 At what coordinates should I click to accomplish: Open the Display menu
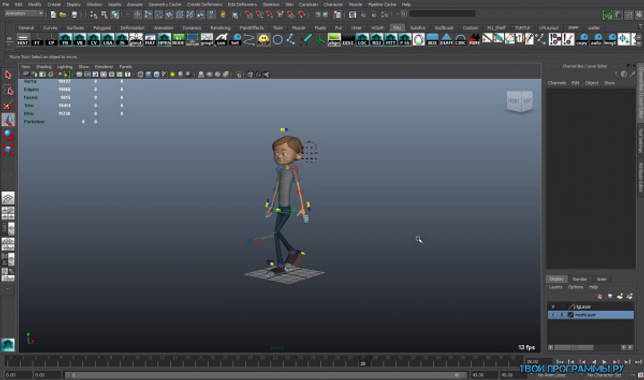[x=74, y=4]
